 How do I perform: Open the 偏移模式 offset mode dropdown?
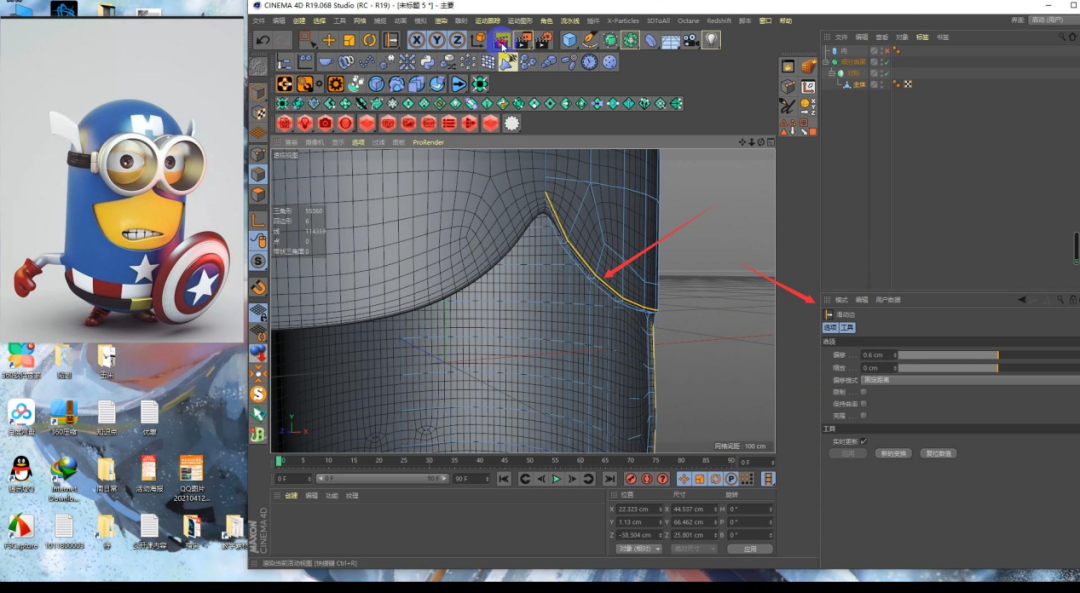point(970,380)
